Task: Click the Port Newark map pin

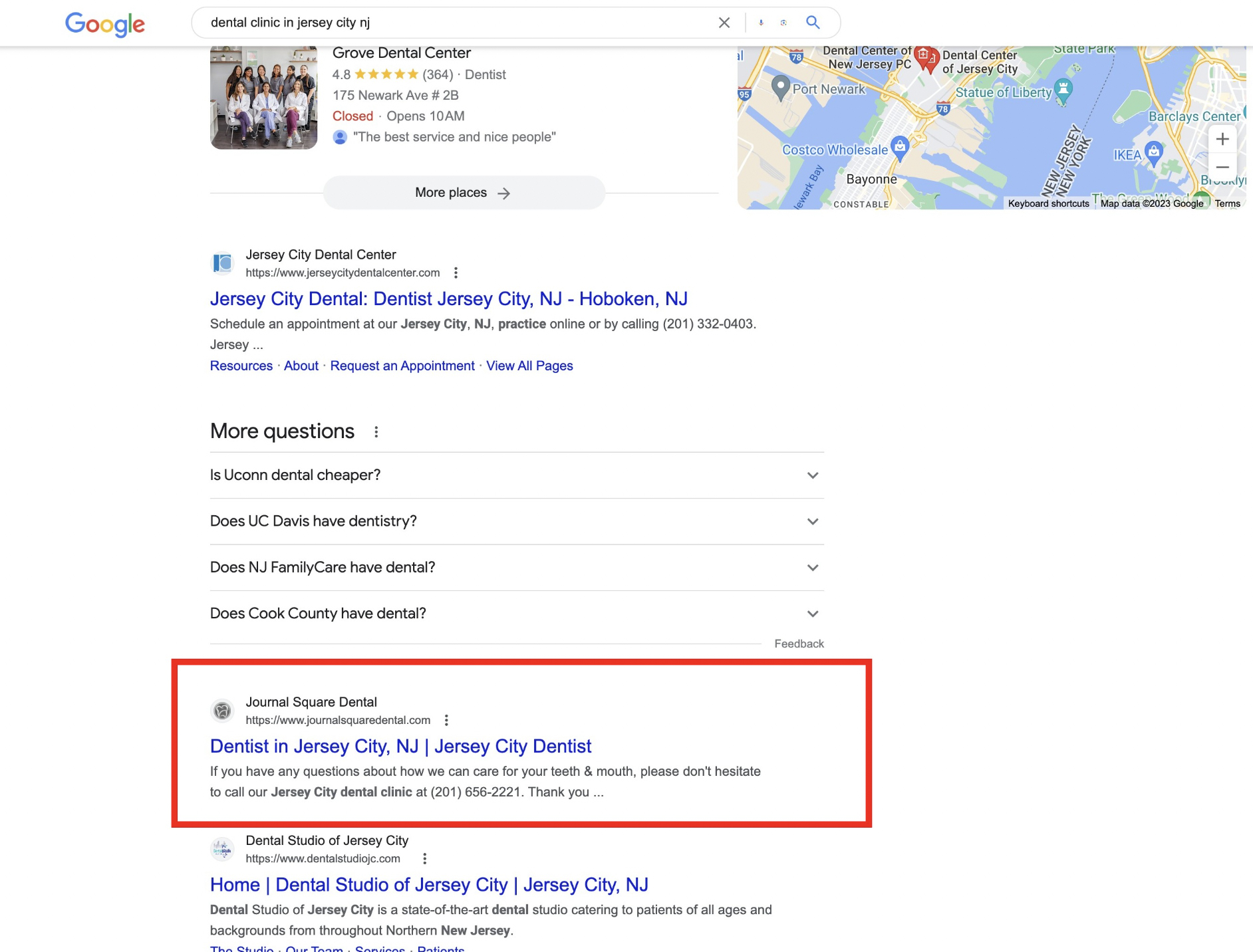Action: (780, 87)
